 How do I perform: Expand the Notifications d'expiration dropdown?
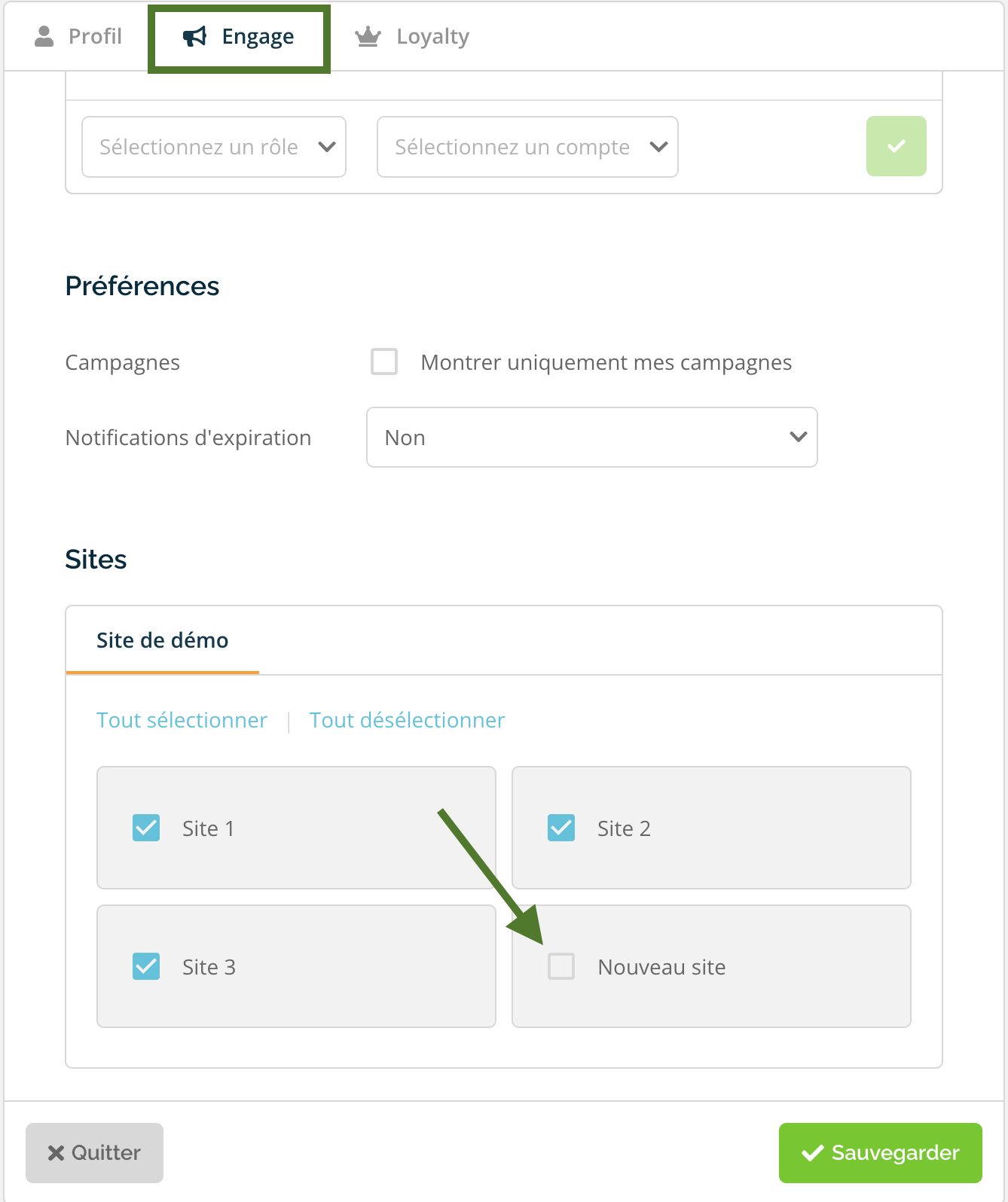point(592,438)
